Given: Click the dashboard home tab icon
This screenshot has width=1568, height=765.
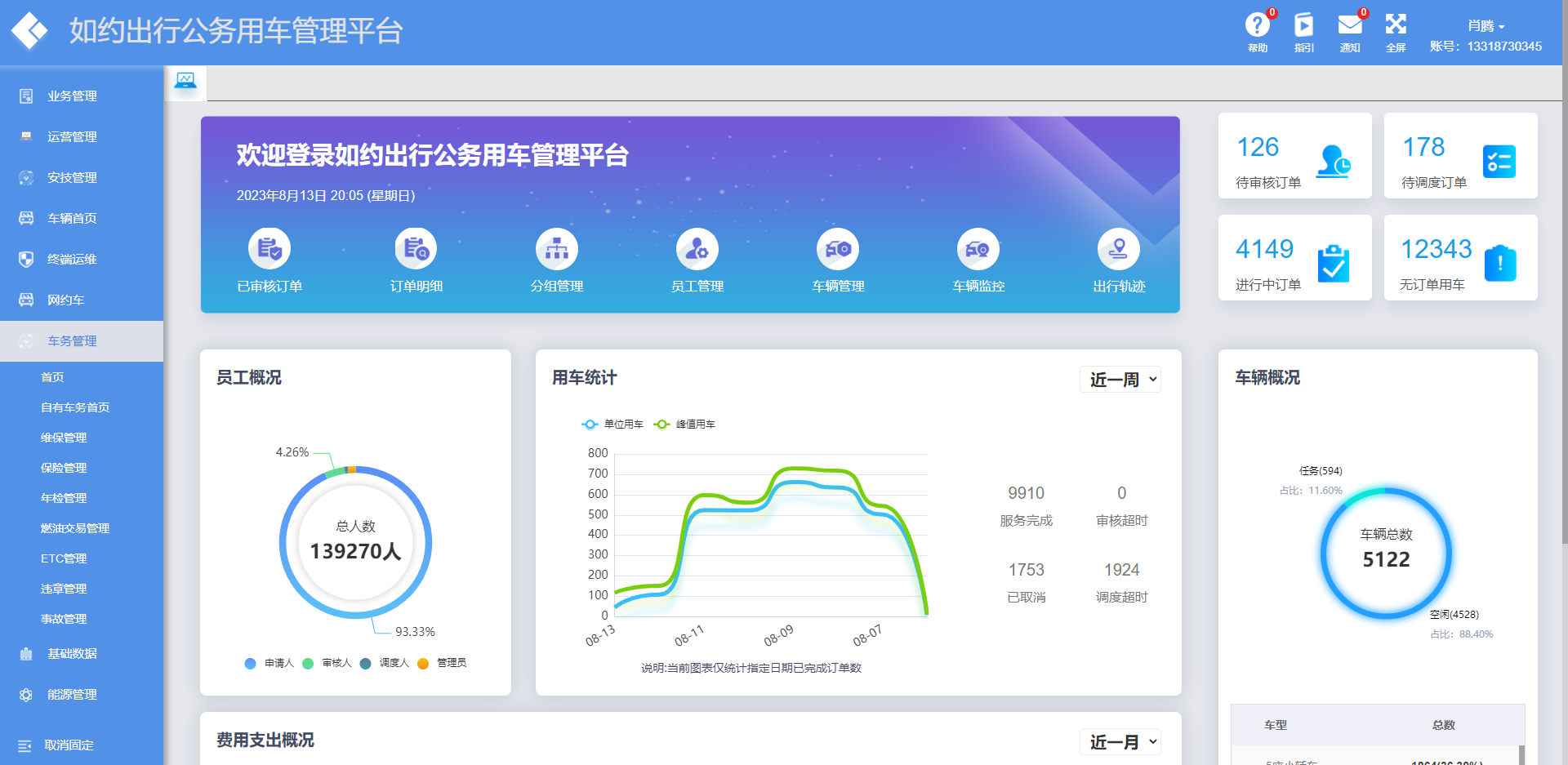Looking at the screenshot, I should point(185,81).
